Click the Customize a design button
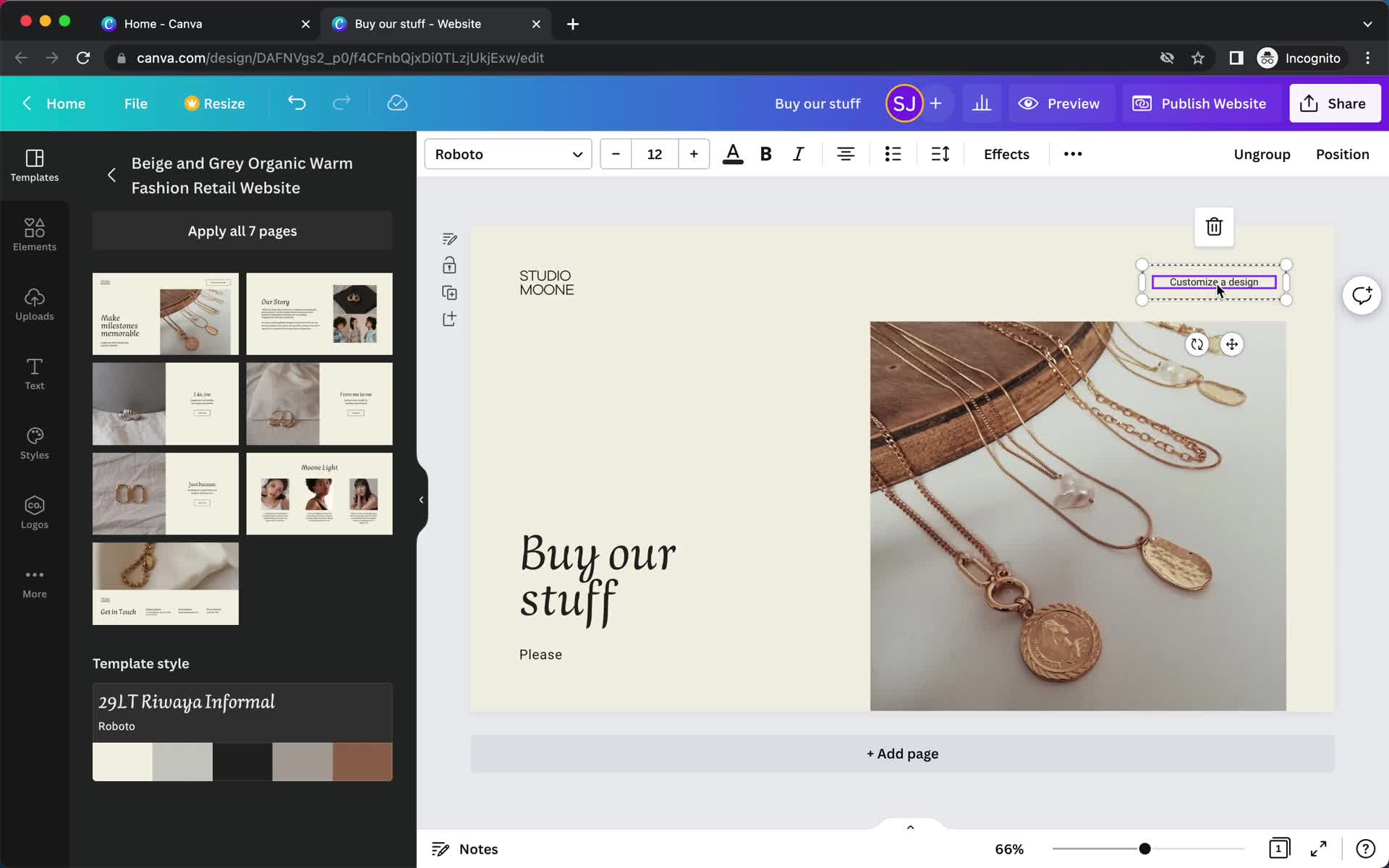The height and width of the screenshot is (868, 1389). (1213, 282)
